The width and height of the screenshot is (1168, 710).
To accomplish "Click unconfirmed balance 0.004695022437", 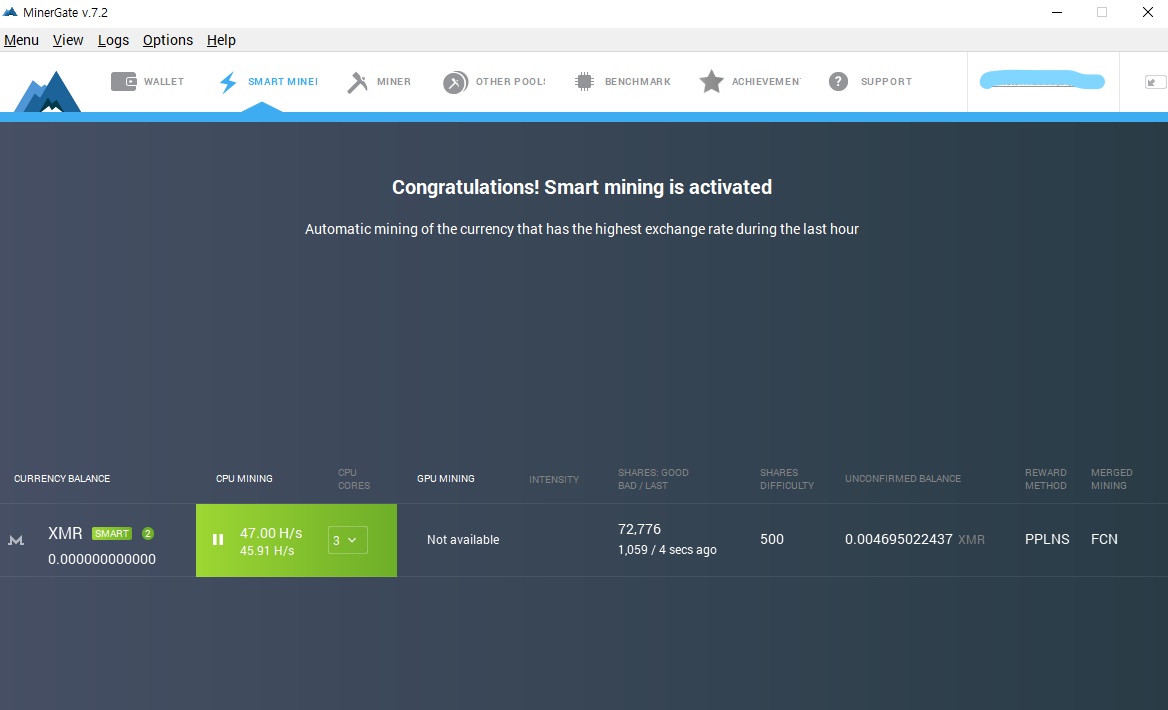I will [x=898, y=539].
